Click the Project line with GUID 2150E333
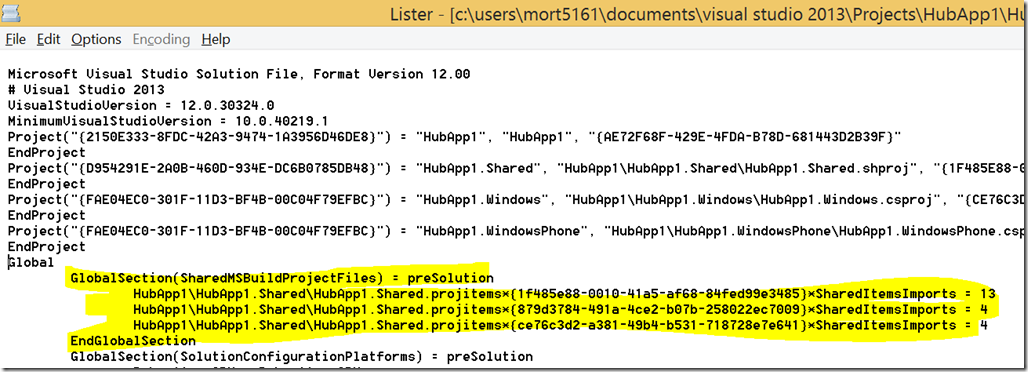The image size is (1028, 372). click(x=456, y=137)
